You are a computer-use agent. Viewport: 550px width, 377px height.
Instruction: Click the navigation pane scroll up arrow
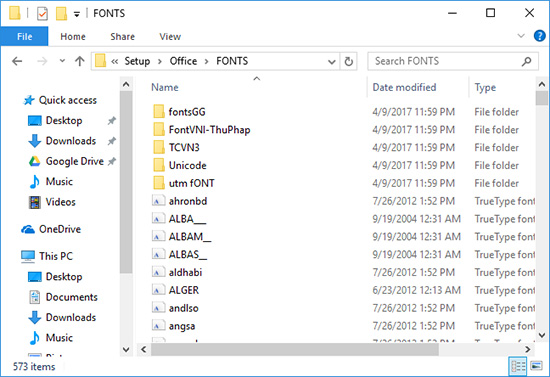pyautogui.click(x=126, y=84)
